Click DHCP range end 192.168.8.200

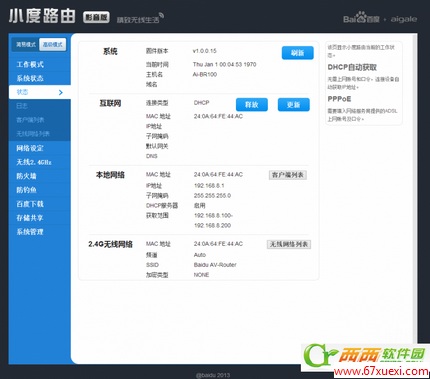tap(212, 226)
